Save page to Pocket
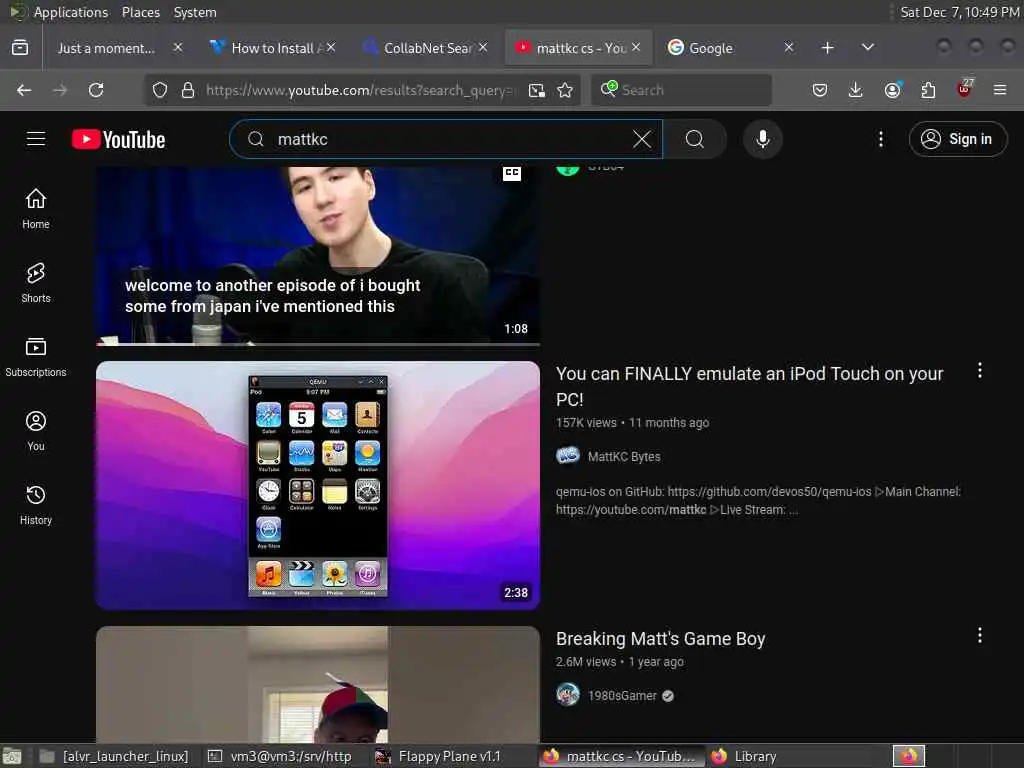Screen dimensions: 1024x768 point(820,90)
